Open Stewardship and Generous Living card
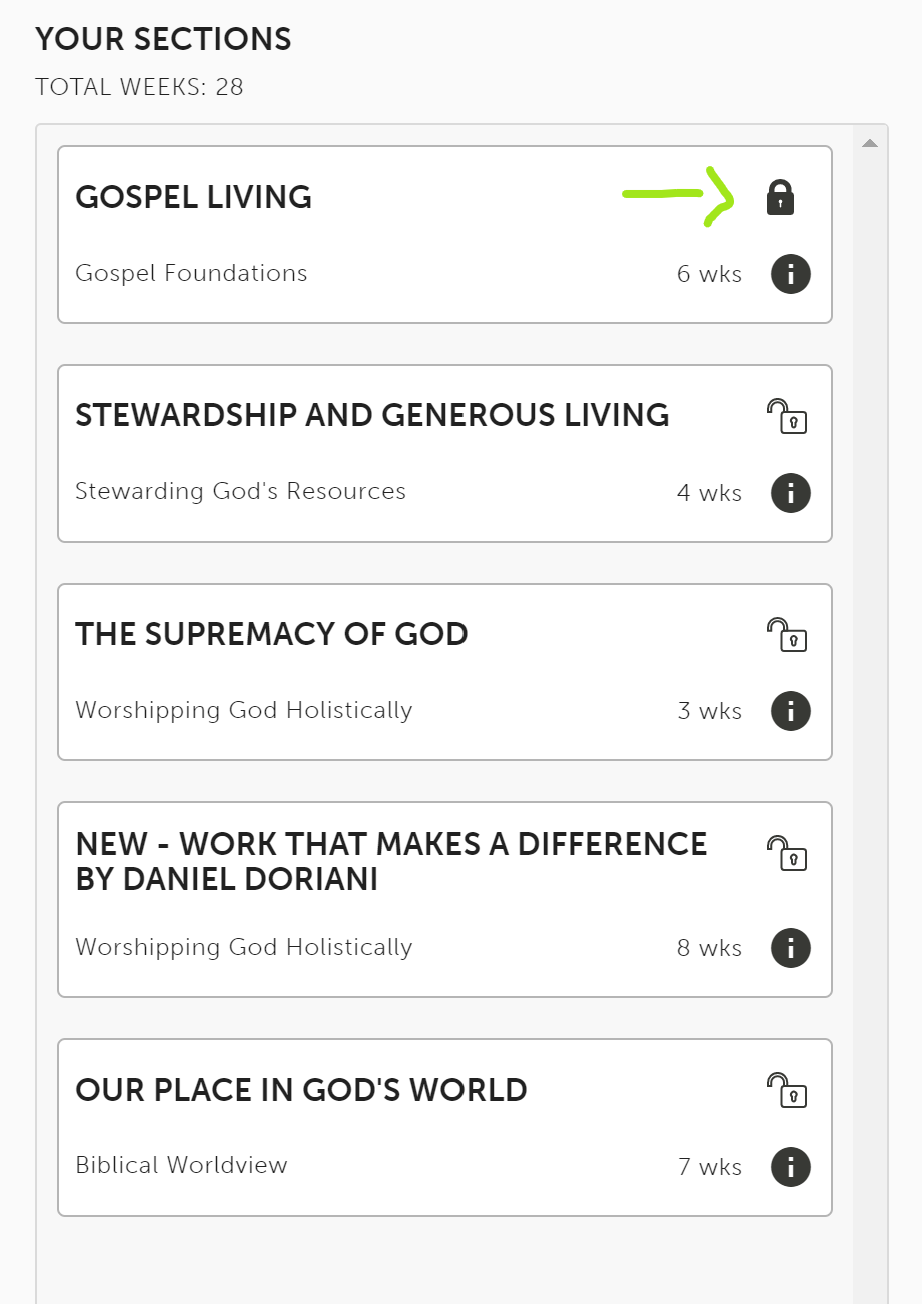 445,453
